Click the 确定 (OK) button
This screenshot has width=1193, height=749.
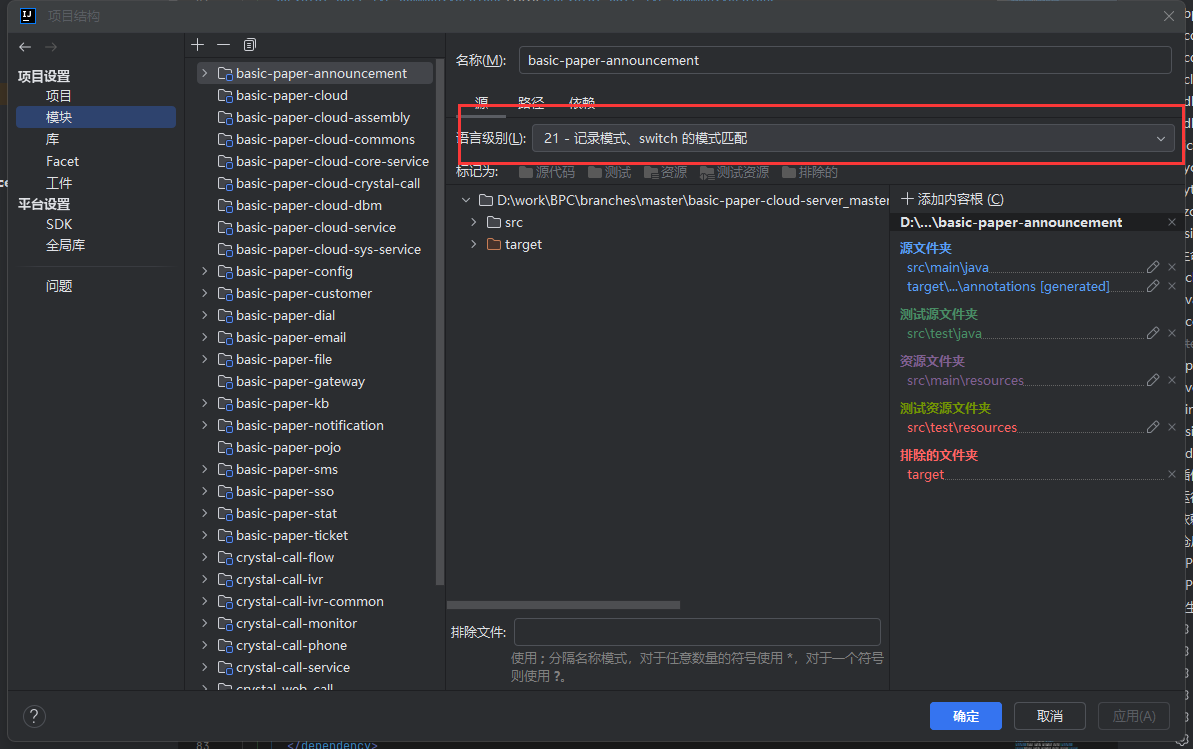(x=965, y=716)
